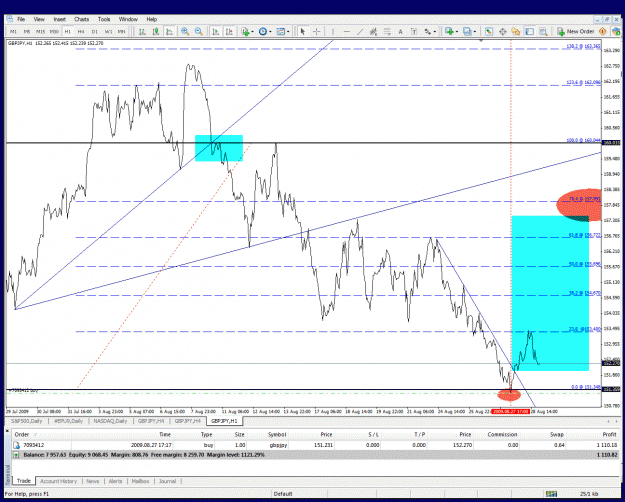Zoom in on the chart
Image resolution: width=625 pixels, height=502 pixels.
point(185,31)
